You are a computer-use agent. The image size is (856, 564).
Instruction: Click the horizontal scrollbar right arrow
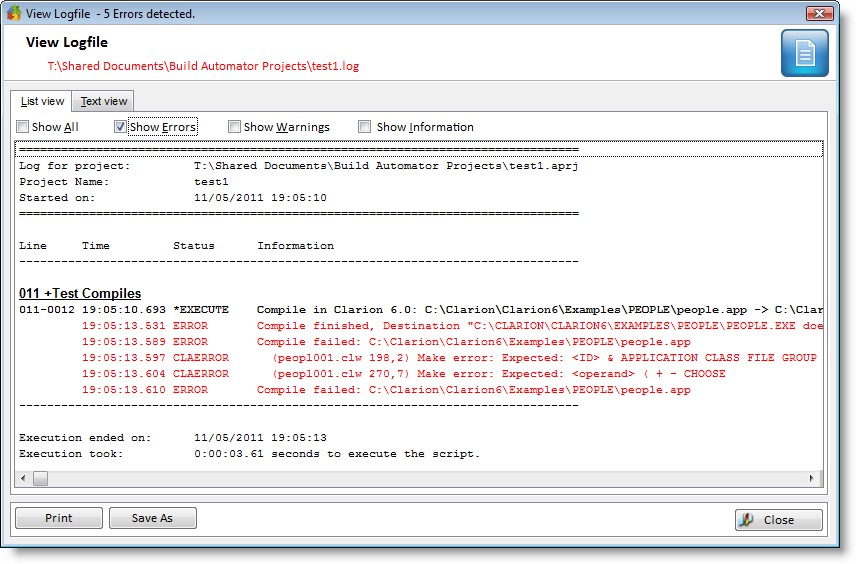812,478
